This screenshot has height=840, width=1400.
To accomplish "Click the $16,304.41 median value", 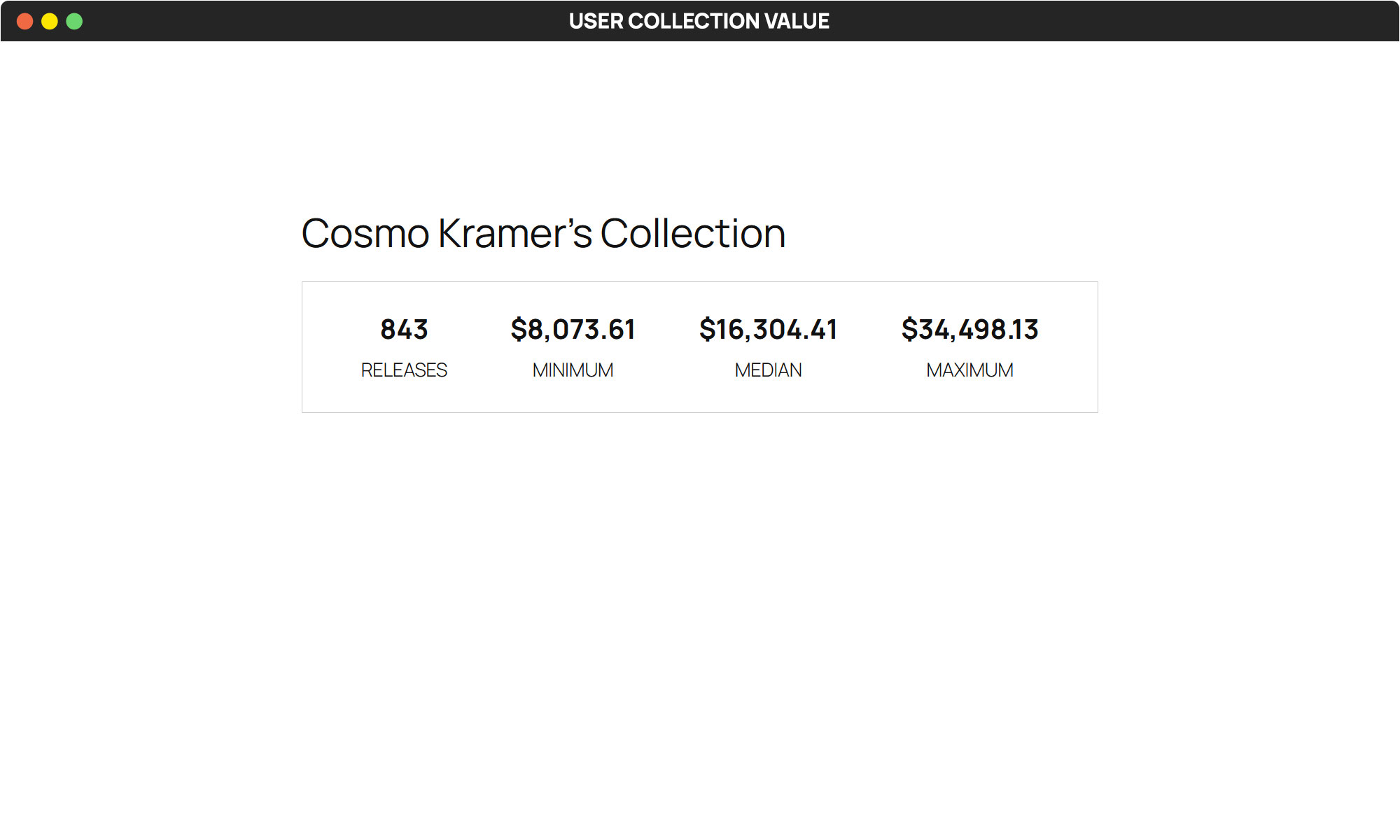I will tap(769, 328).
